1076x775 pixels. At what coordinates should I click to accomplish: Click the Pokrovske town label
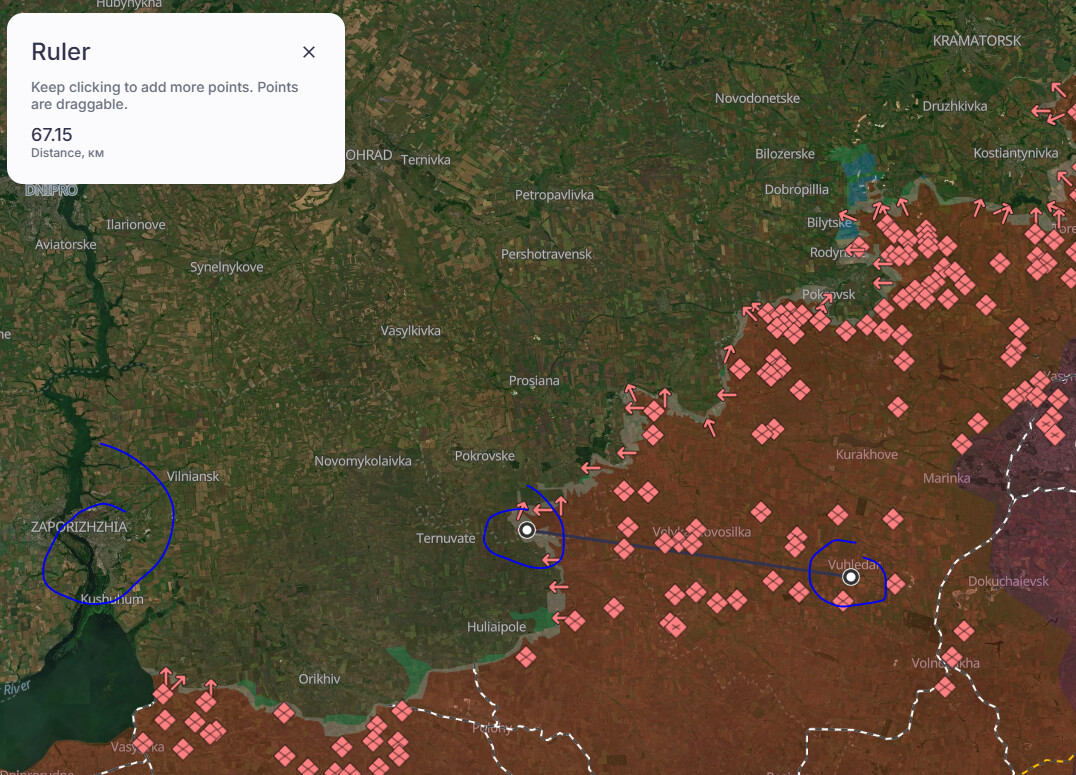(x=485, y=456)
